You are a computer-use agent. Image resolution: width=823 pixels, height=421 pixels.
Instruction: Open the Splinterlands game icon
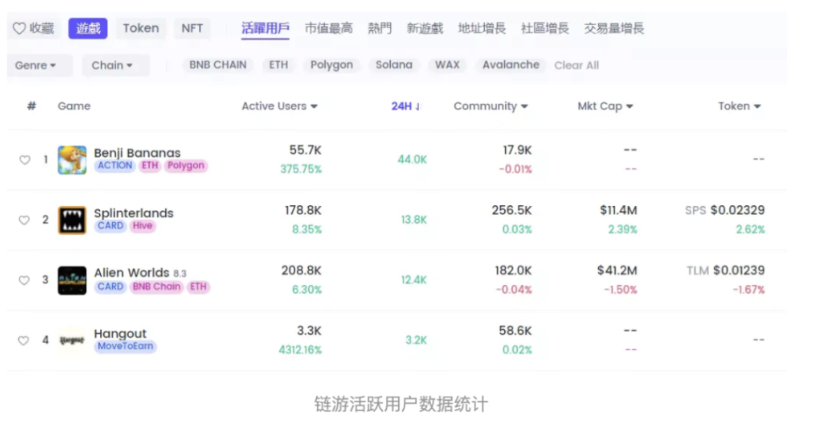72,220
